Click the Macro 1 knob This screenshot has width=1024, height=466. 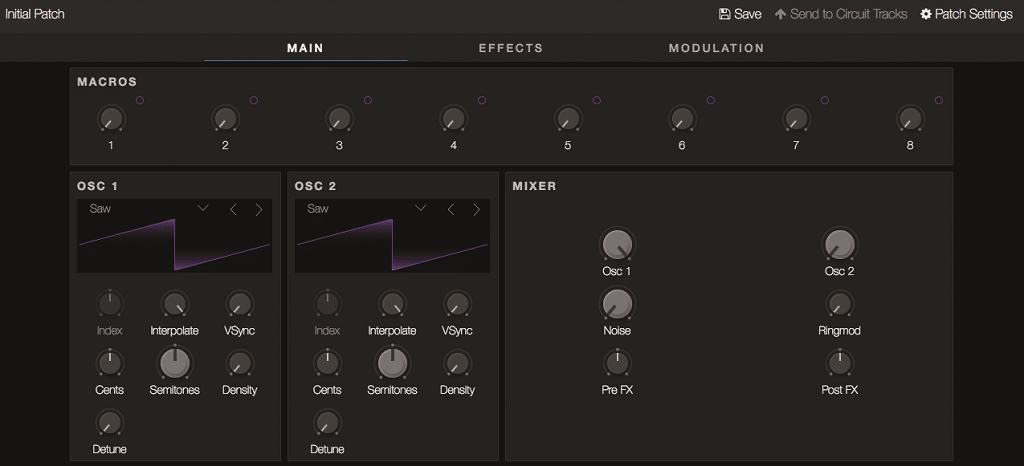tap(111, 119)
